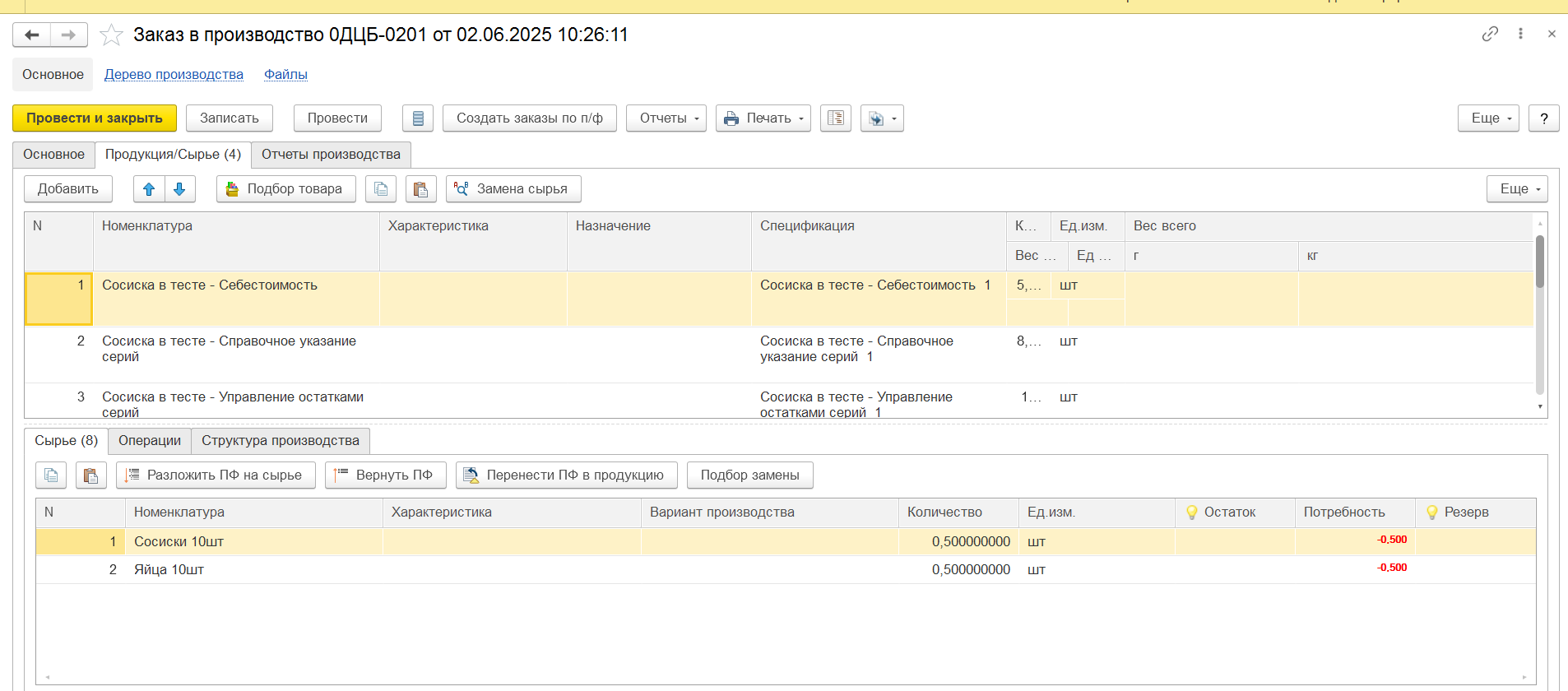Open Дерево производства link
The width and height of the screenshot is (1568, 691).
coord(174,75)
